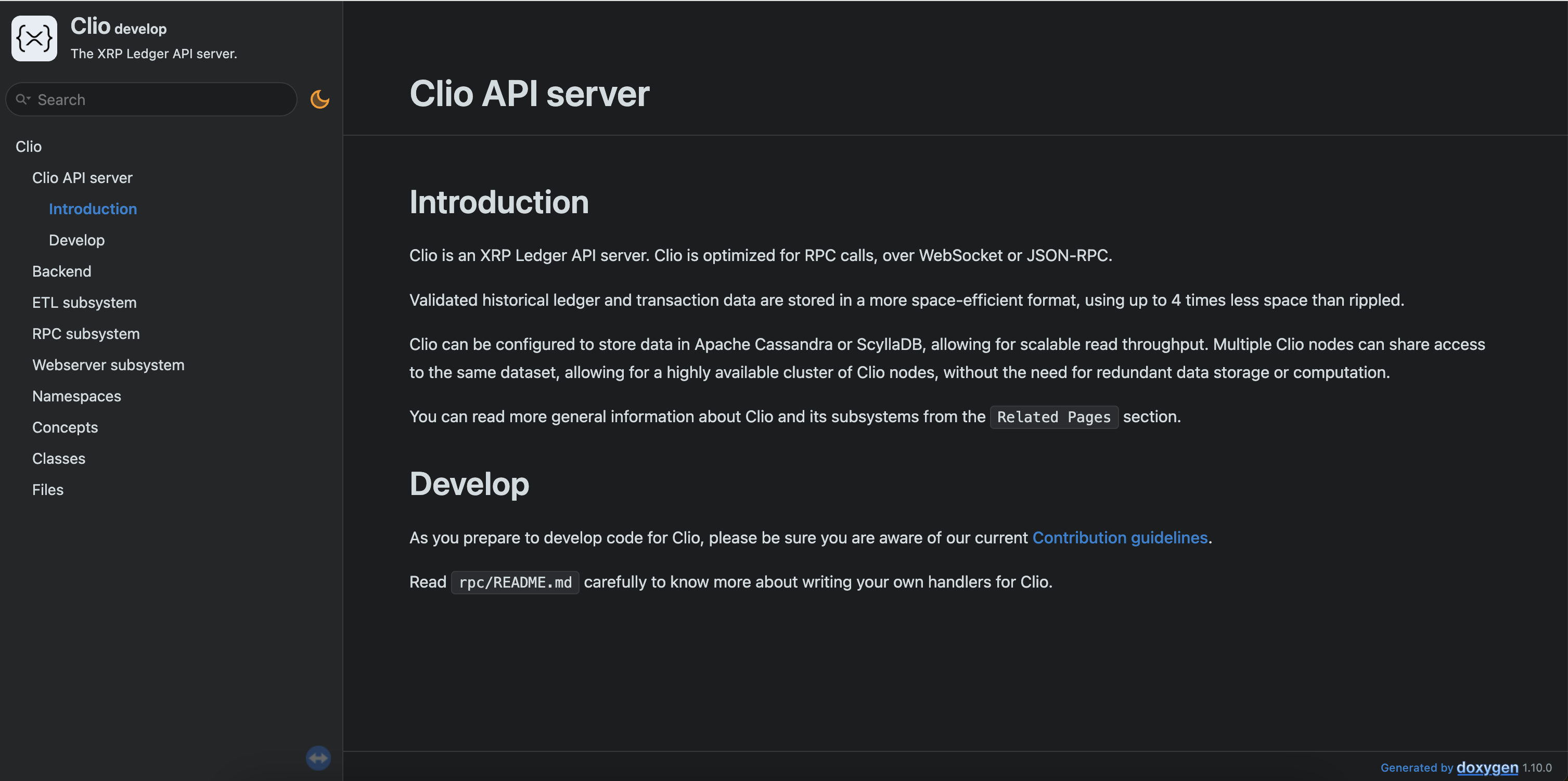This screenshot has width=1568, height=781.
Task: Select Clio API server in sidebar
Action: 82,178
